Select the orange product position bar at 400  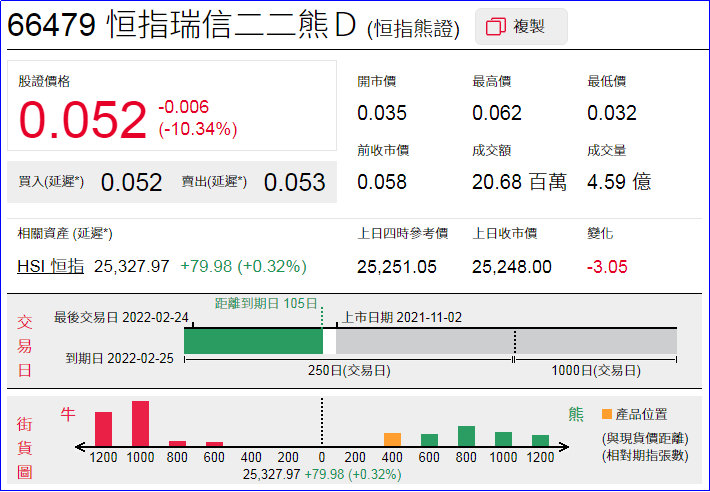[x=392, y=439]
